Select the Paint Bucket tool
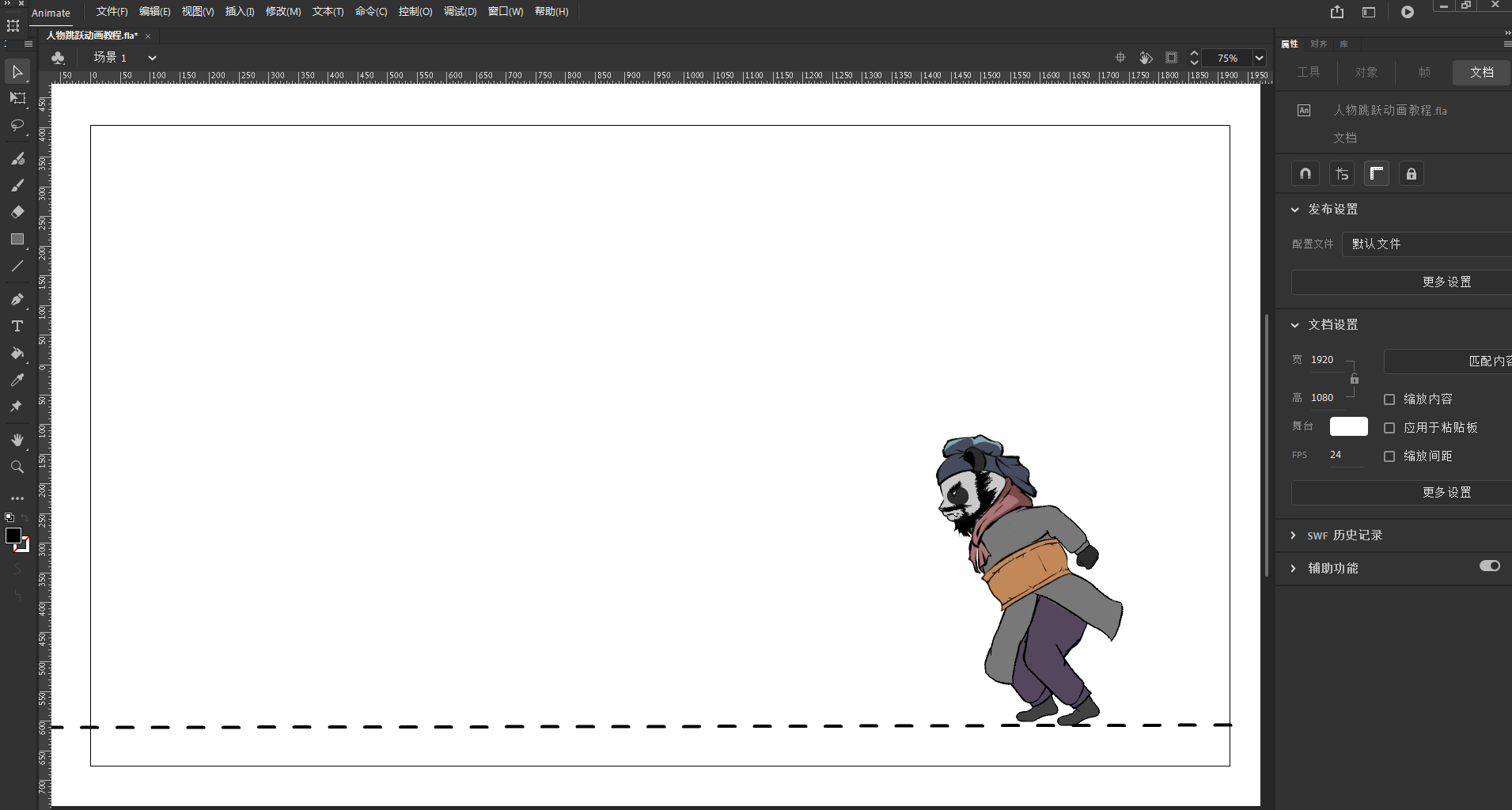Screen dimensions: 1512x810 point(17,354)
